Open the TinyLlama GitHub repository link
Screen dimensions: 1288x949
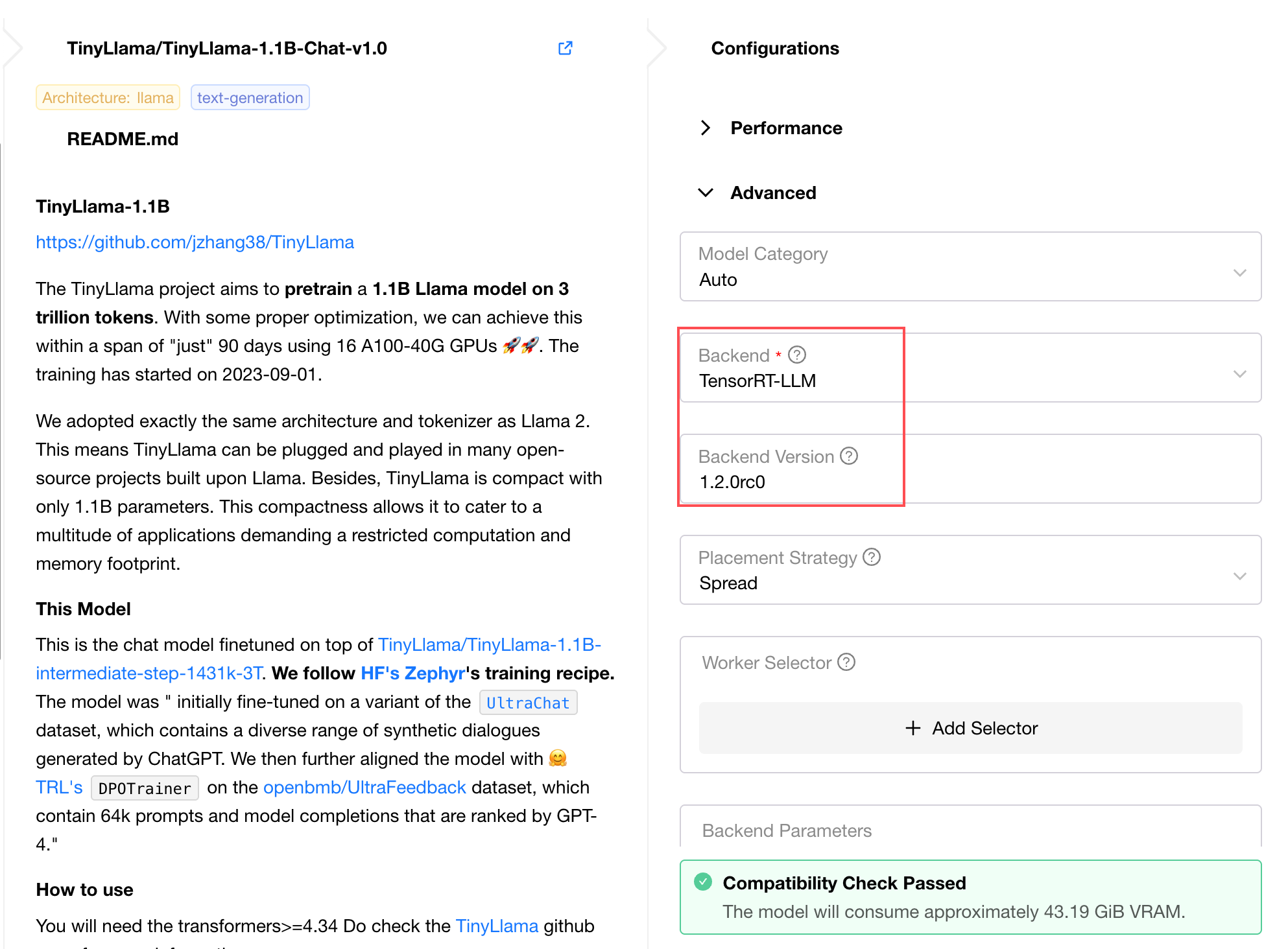[195, 242]
